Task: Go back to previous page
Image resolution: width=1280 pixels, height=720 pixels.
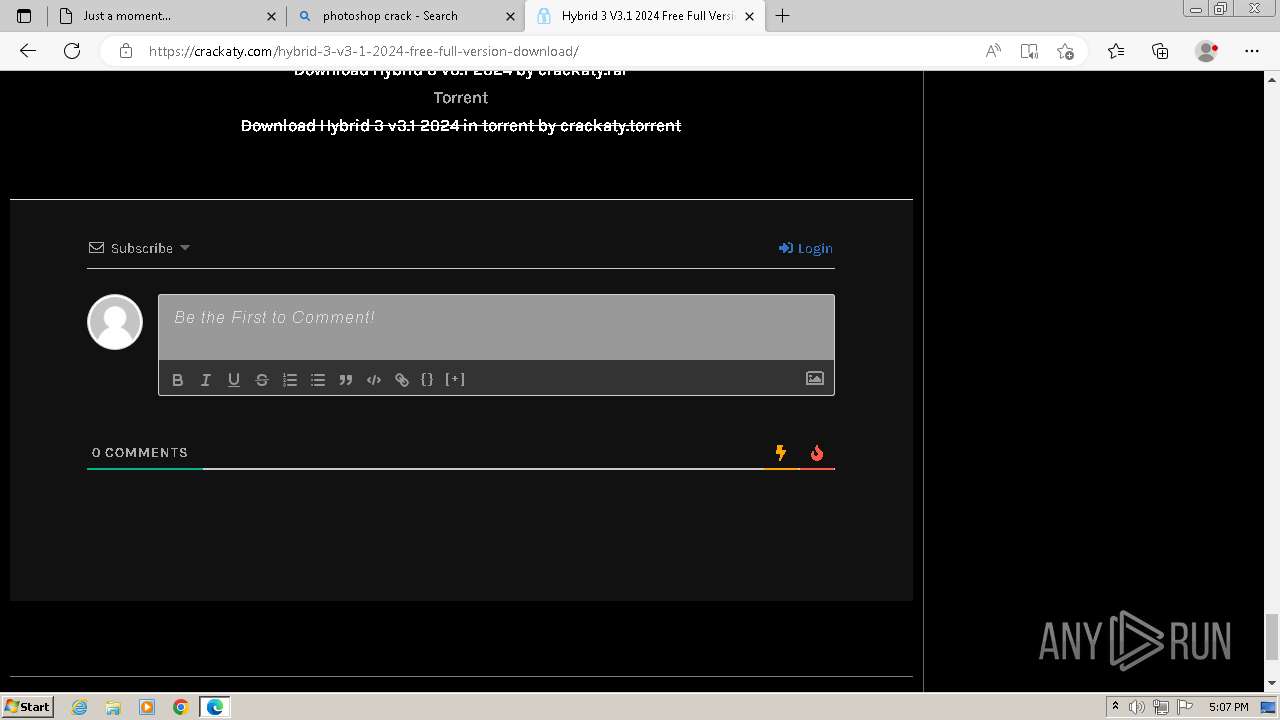Action: pyautogui.click(x=28, y=51)
